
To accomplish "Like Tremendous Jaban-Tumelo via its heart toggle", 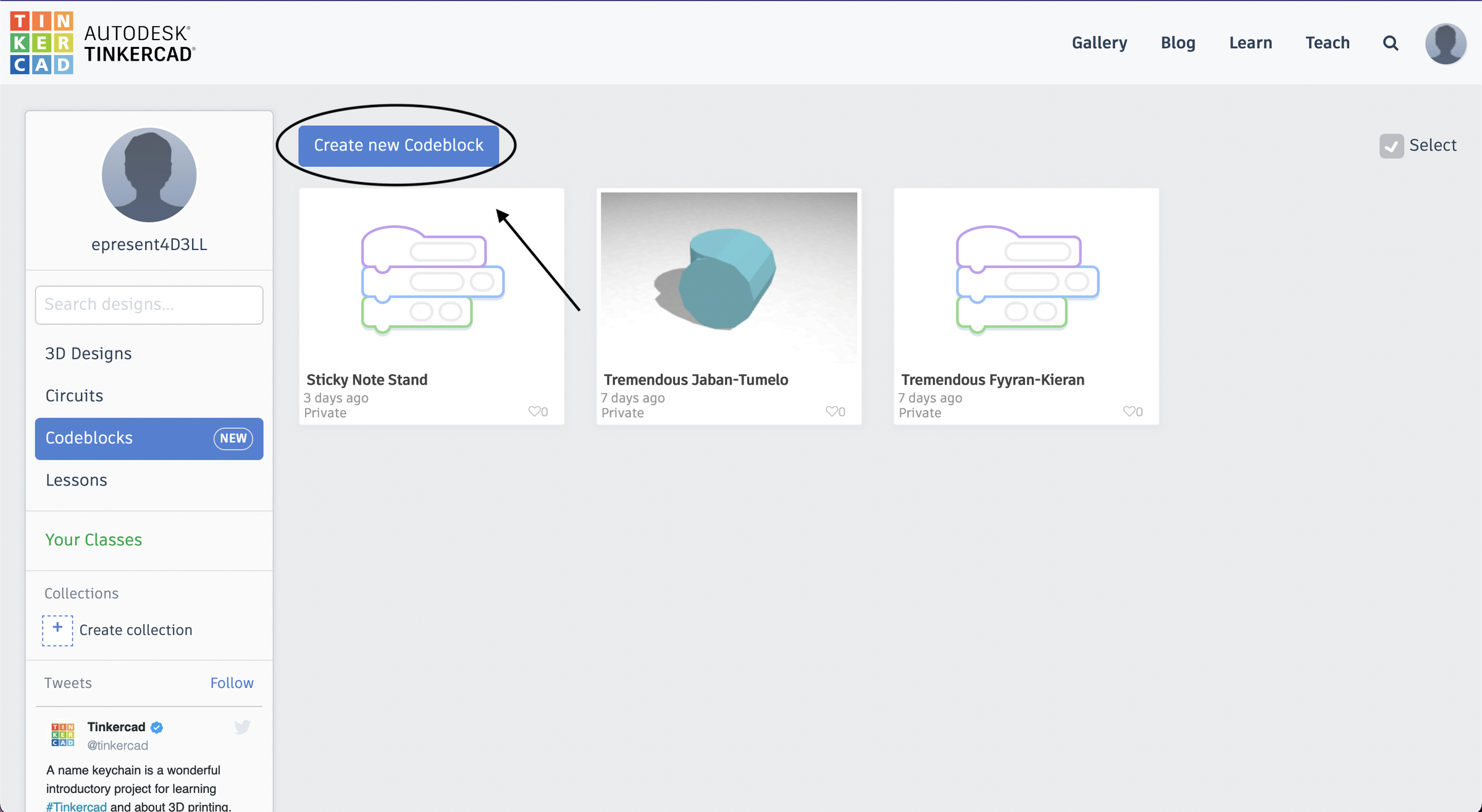I will click(833, 411).
